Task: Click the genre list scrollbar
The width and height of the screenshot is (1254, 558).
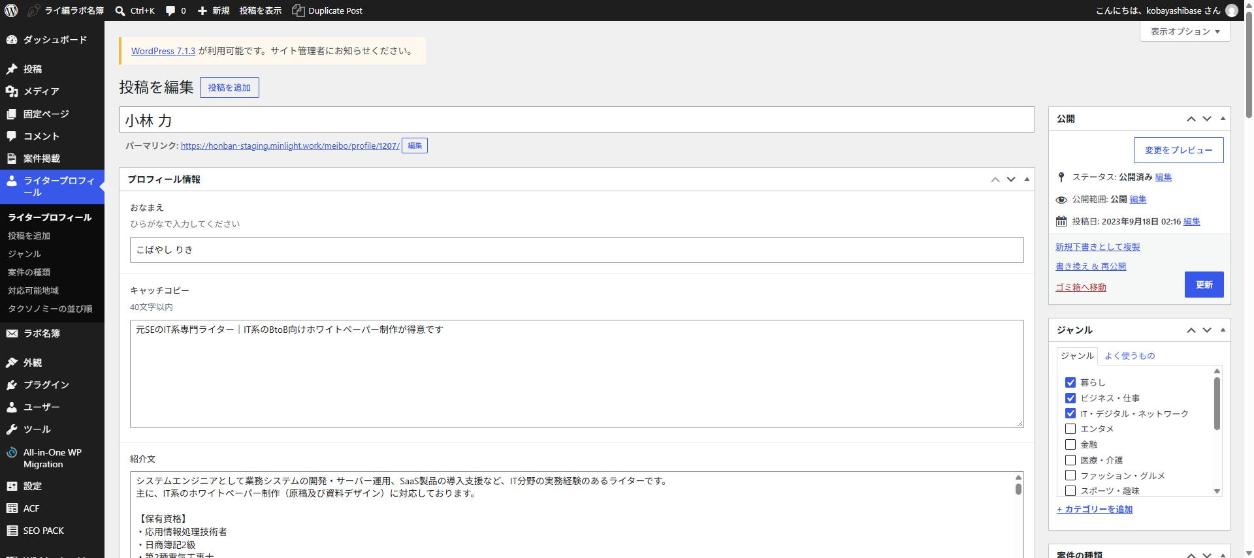Action: click(x=1217, y=404)
